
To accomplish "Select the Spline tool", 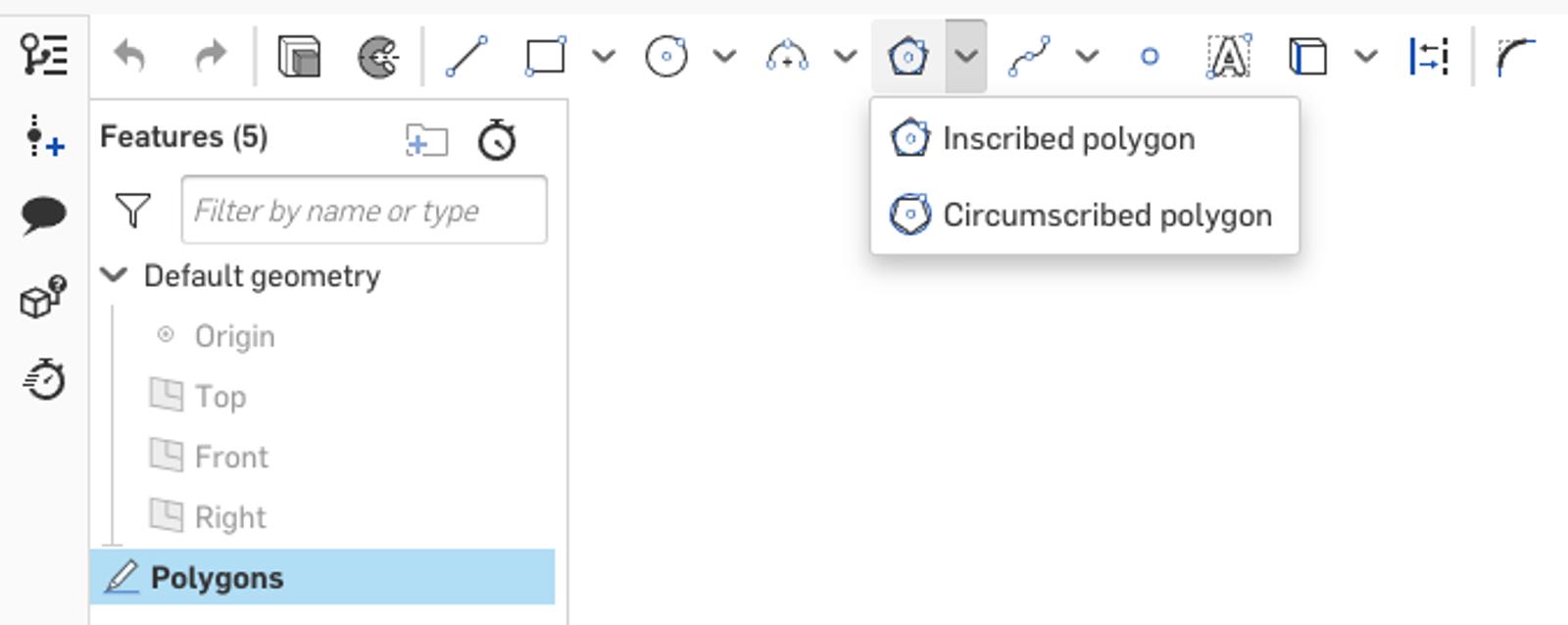I will tap(1029, 56).
